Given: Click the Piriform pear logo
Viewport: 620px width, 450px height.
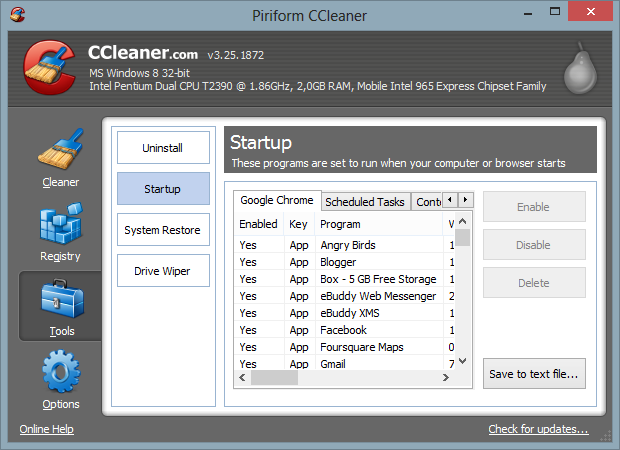Looking at the screenshot, I should (x=580, y=69).
